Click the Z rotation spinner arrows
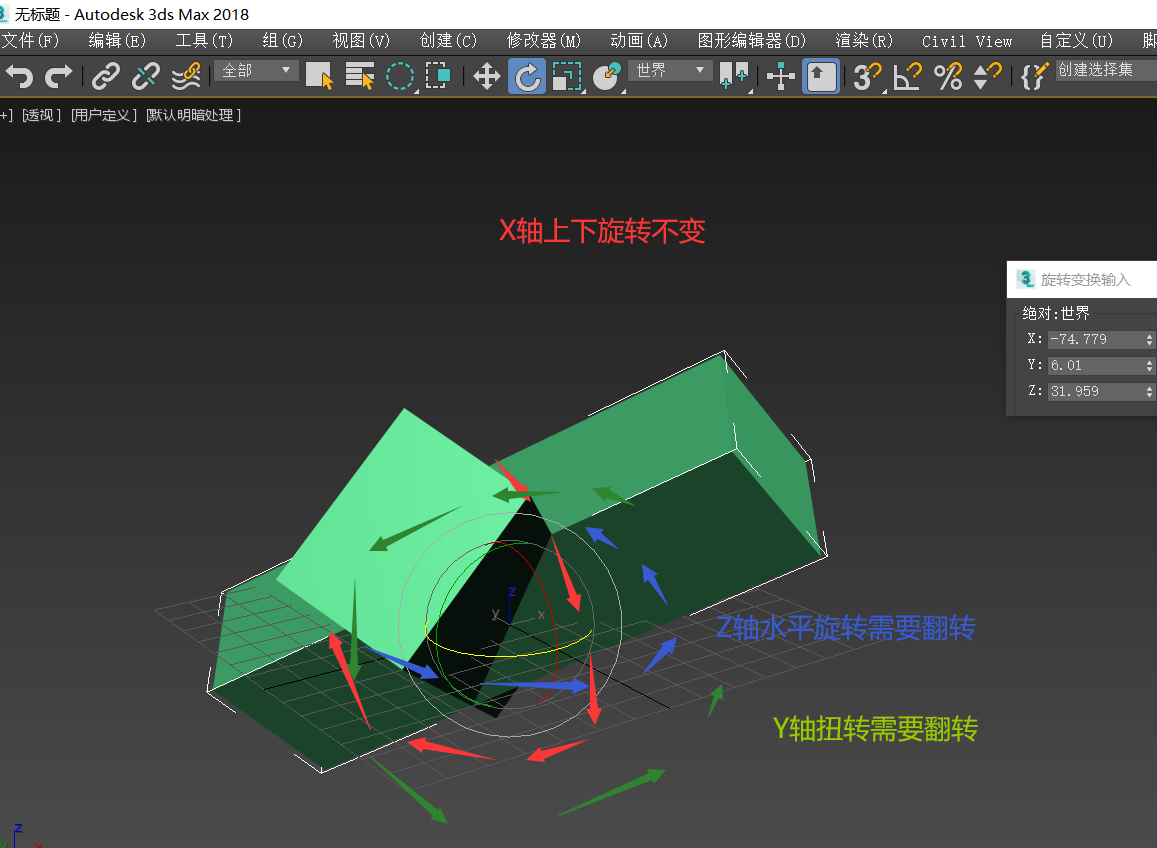This screenshot has height=848, width=1157. [x=1150, y=391]
